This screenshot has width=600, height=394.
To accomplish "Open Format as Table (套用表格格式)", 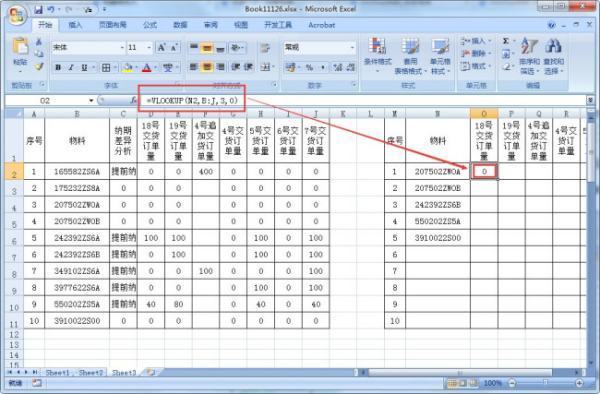I will coord(410,56).
